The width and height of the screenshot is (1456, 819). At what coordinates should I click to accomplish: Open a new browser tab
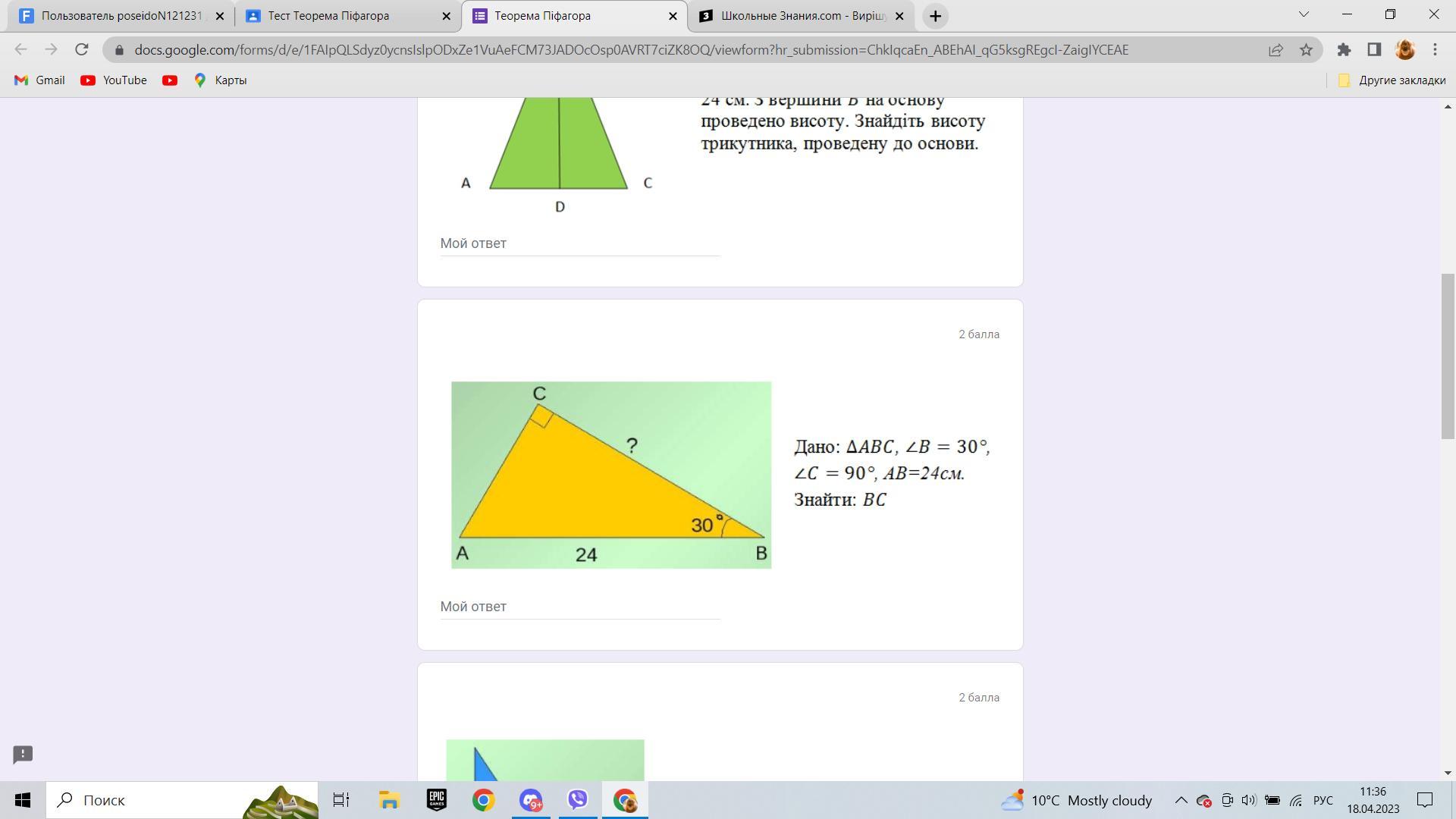pos(935,16)
